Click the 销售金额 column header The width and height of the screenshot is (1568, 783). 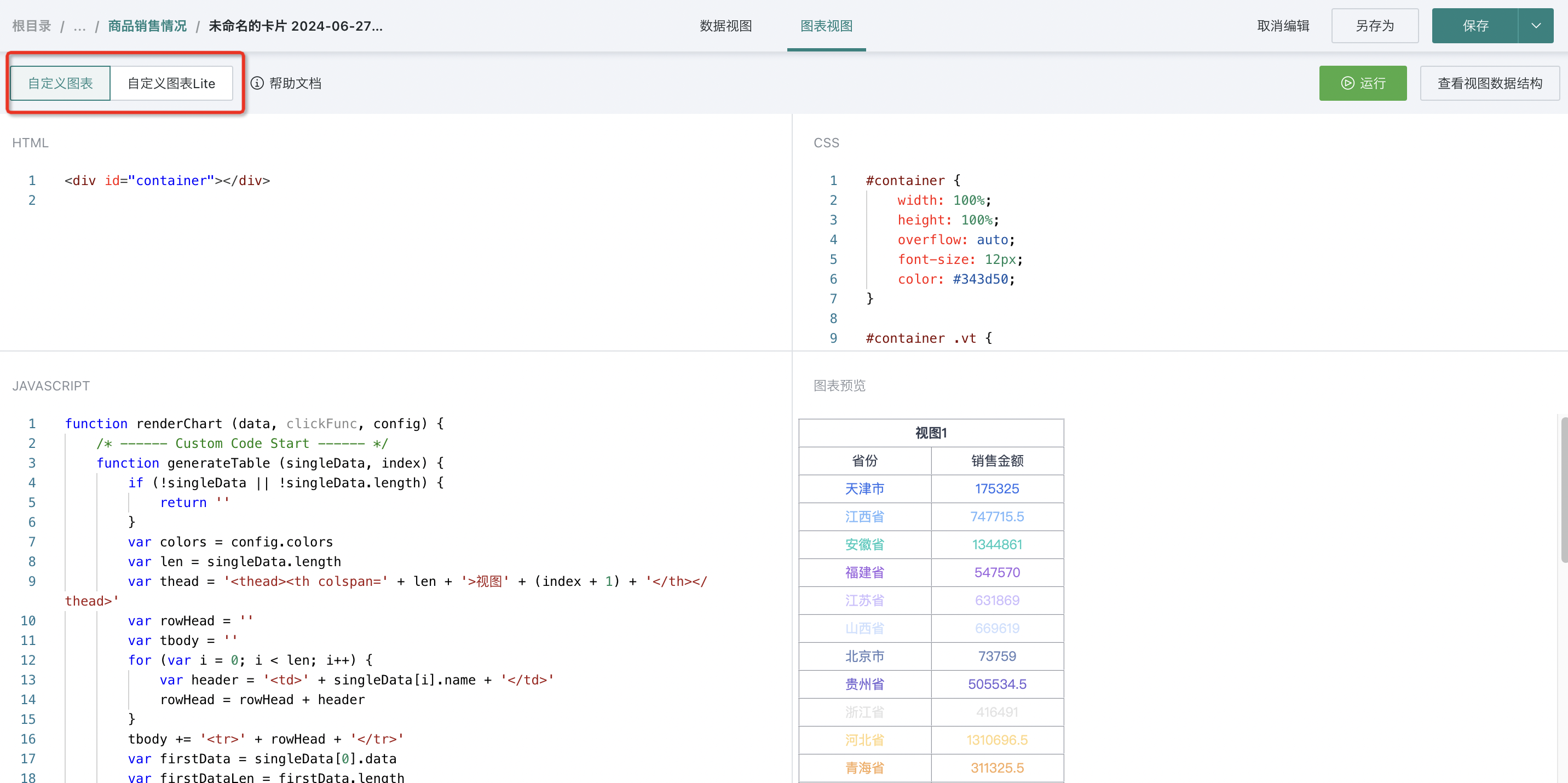996,460
